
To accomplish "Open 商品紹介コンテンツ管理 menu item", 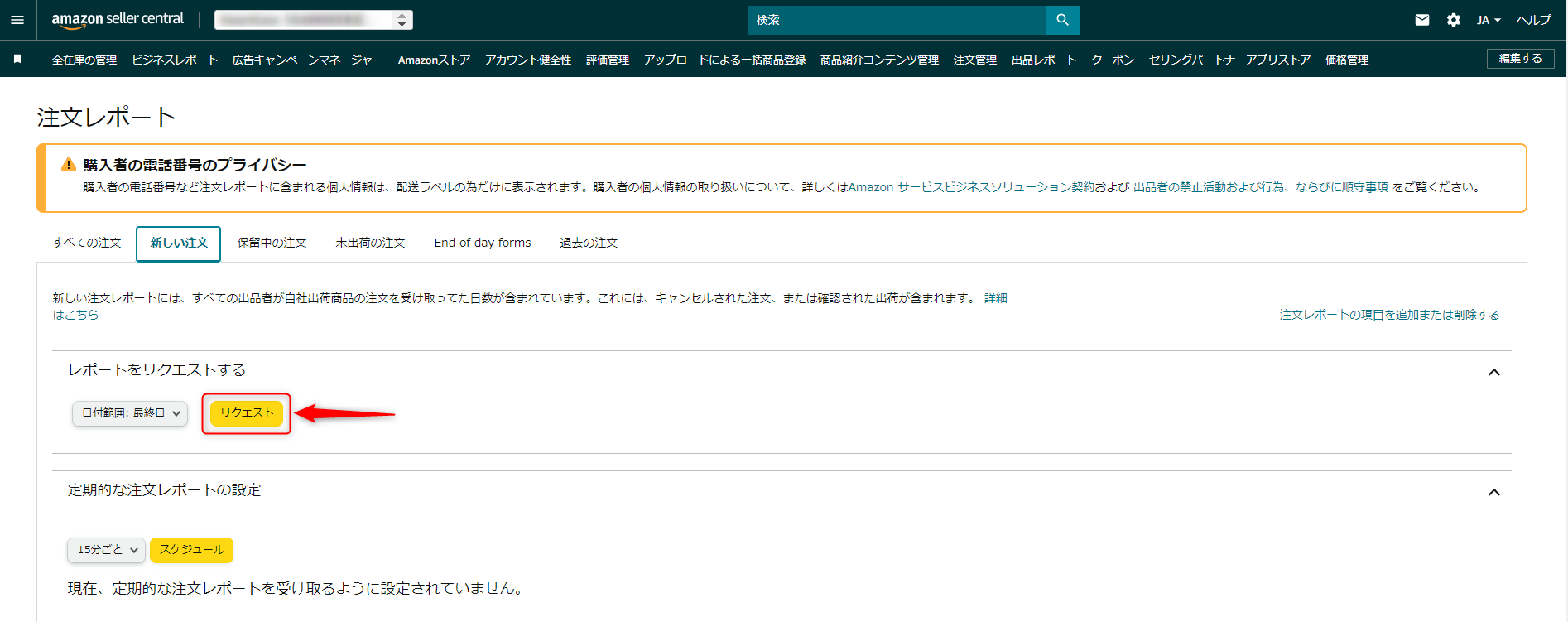I will pyautogui.click(x=879, y=60).
